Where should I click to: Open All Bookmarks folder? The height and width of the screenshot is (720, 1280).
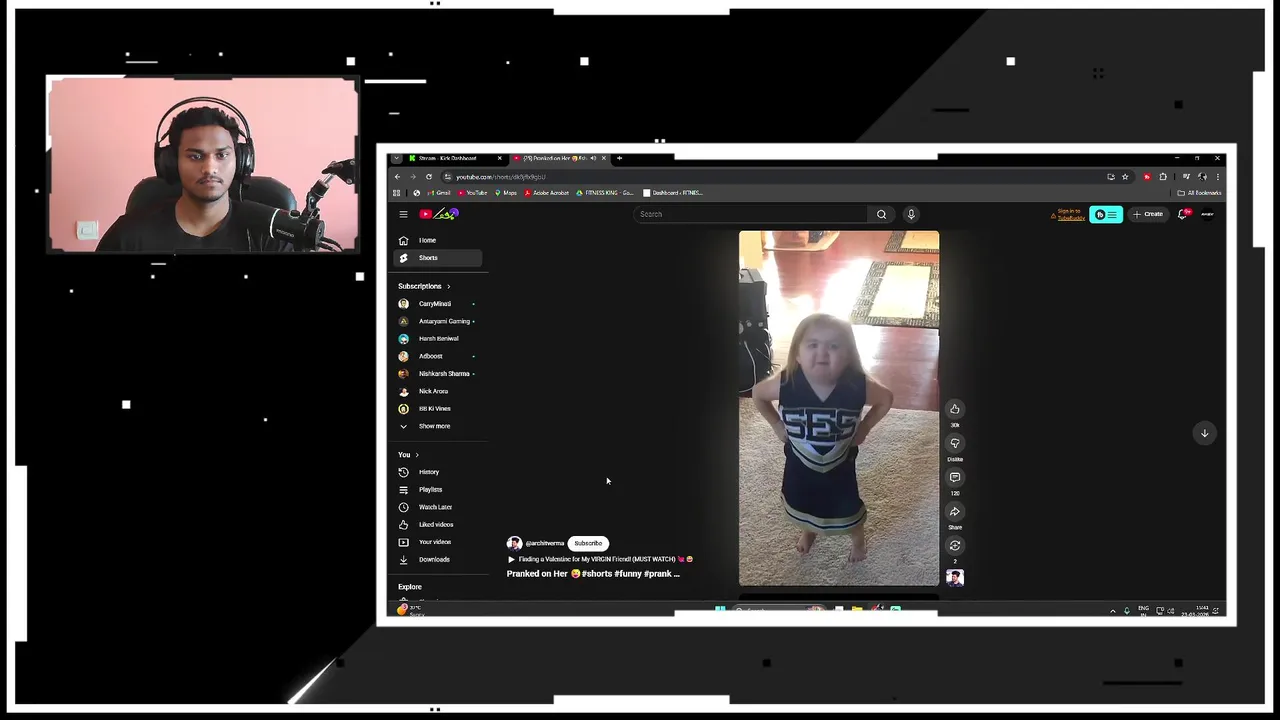pyautogui.click(x=1200, y=193)
